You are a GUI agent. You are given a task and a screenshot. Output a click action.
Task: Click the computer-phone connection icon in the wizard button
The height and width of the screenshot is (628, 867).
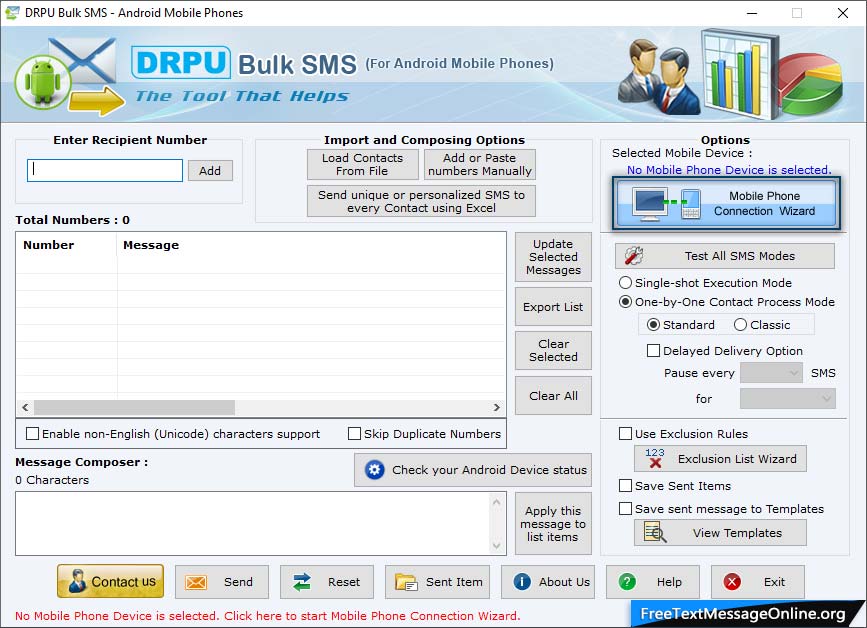(x=667, y=203)
